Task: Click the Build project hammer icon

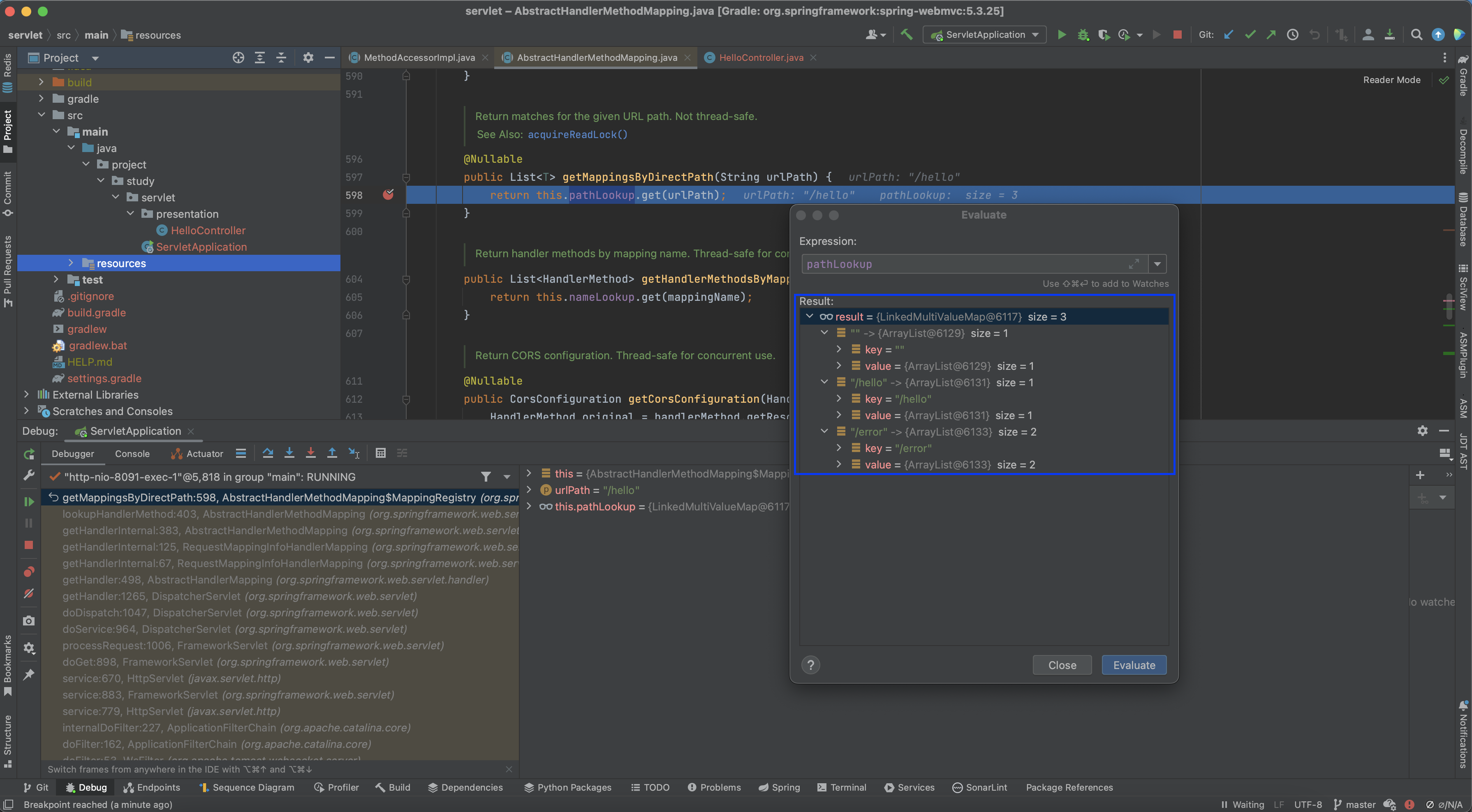Action: coord(907,35)
